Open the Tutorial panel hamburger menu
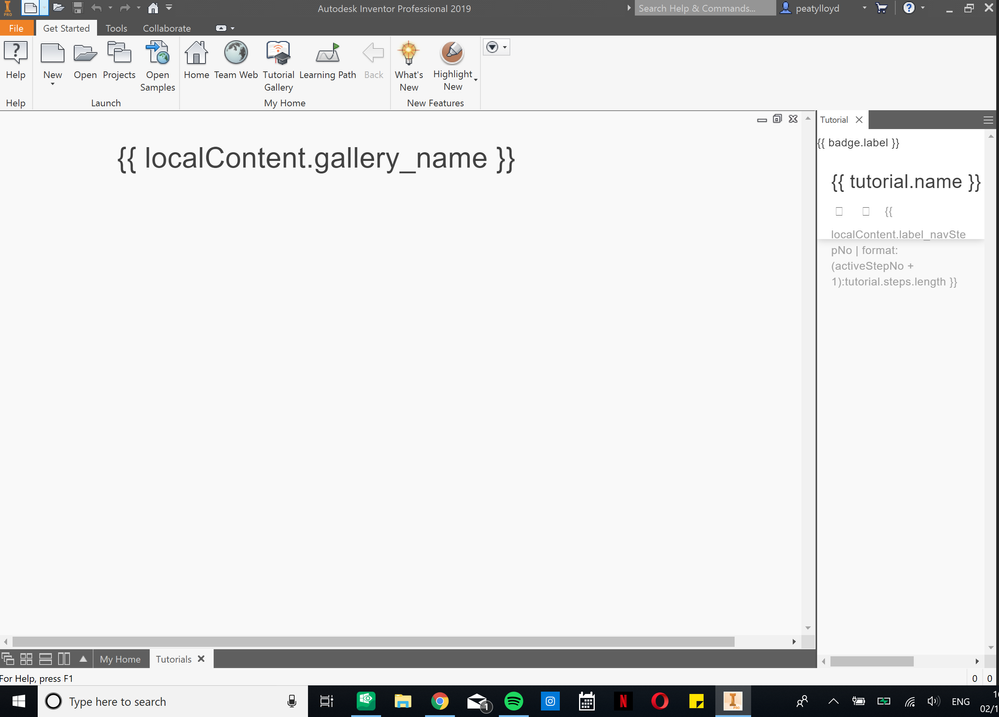This screenshot has width=999, height=717. pyautogui.click(x=988, y=120)
